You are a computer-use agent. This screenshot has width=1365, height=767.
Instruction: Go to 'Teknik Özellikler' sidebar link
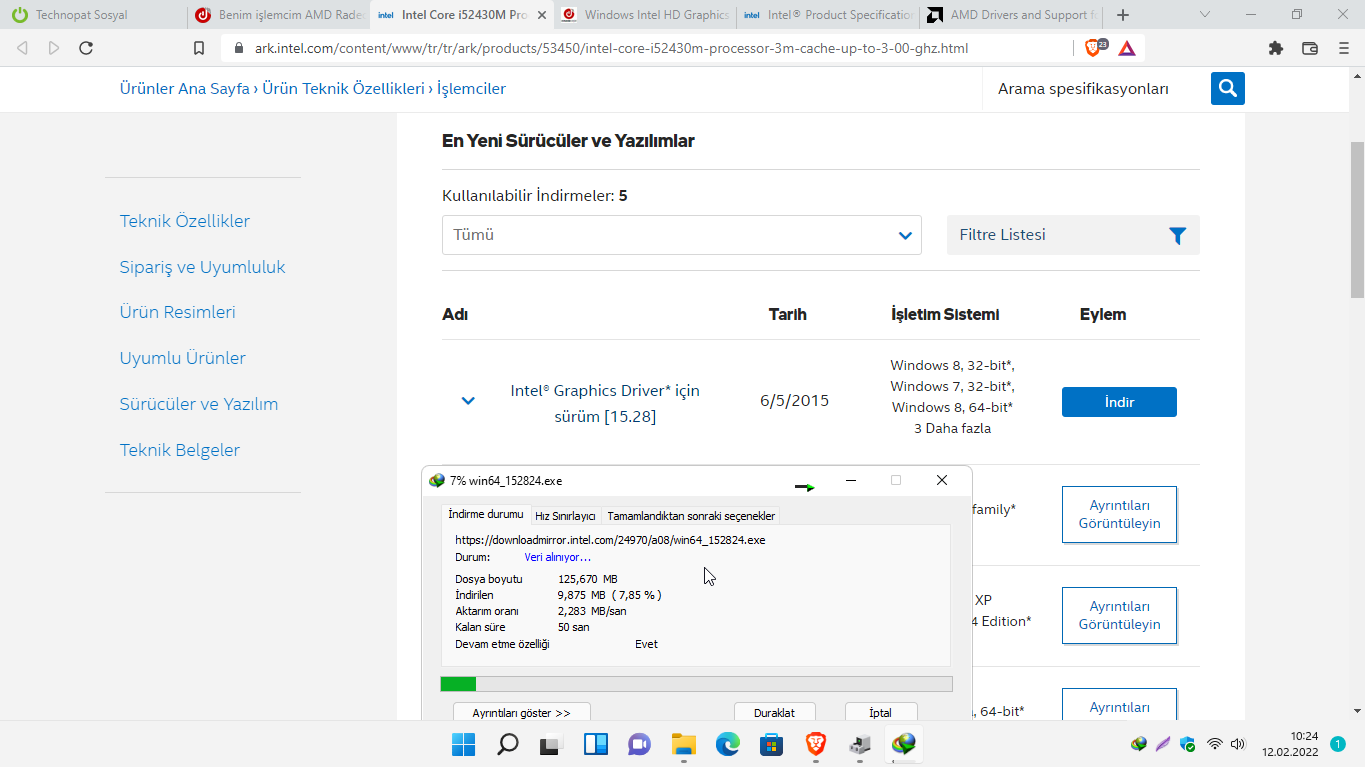pos(185,221)
